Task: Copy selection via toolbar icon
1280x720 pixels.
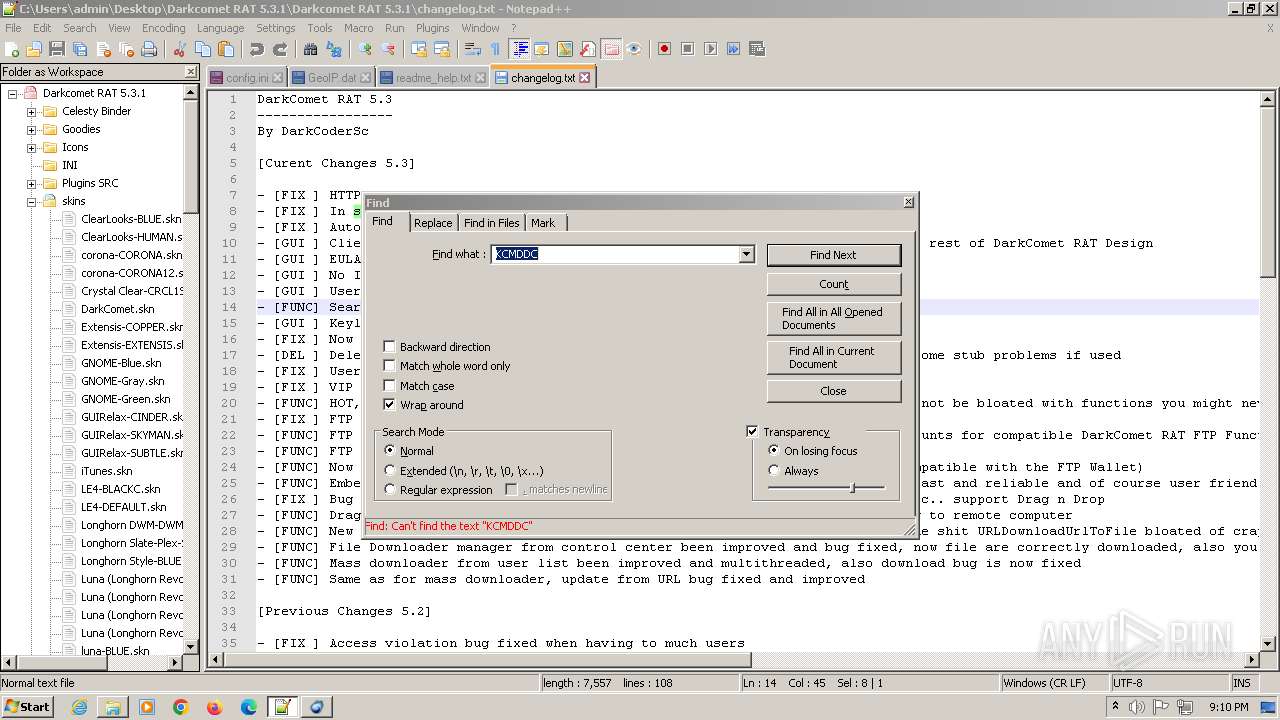Action: [x=203, y=49]
